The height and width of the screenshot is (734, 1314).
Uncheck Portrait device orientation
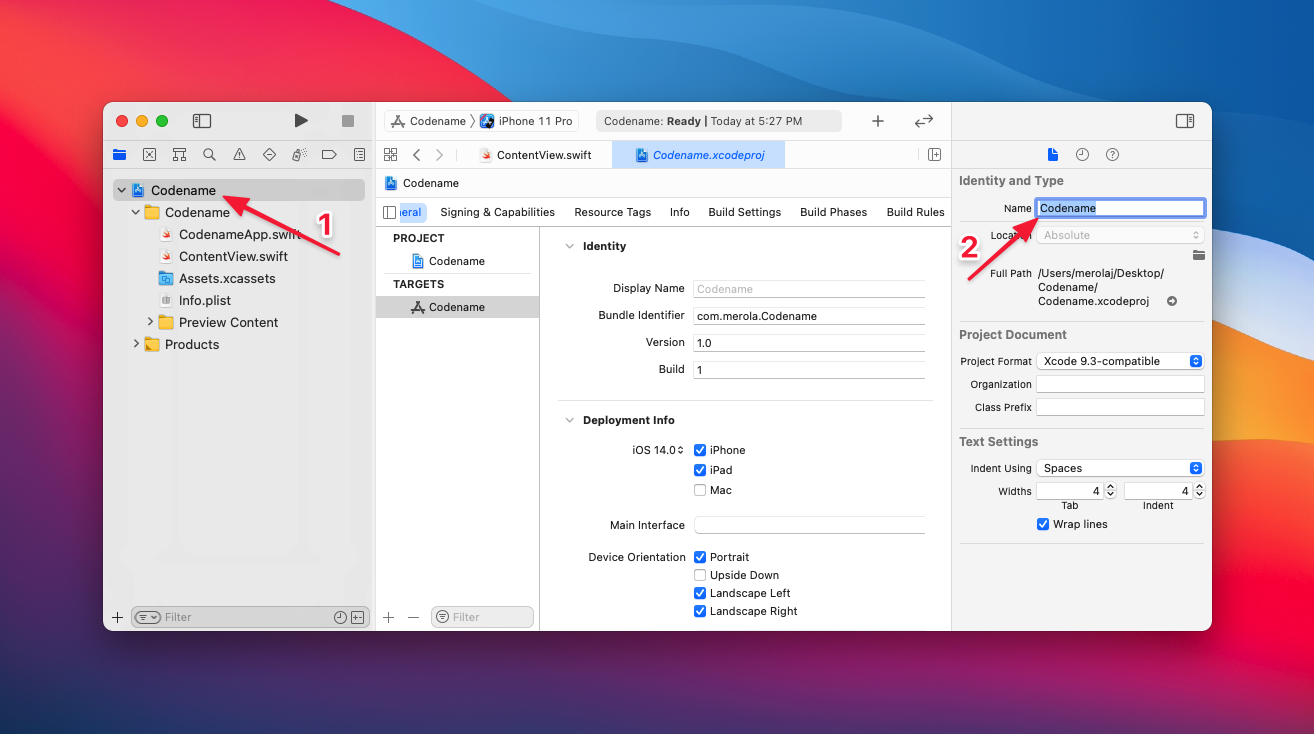[x=700, y=557]
